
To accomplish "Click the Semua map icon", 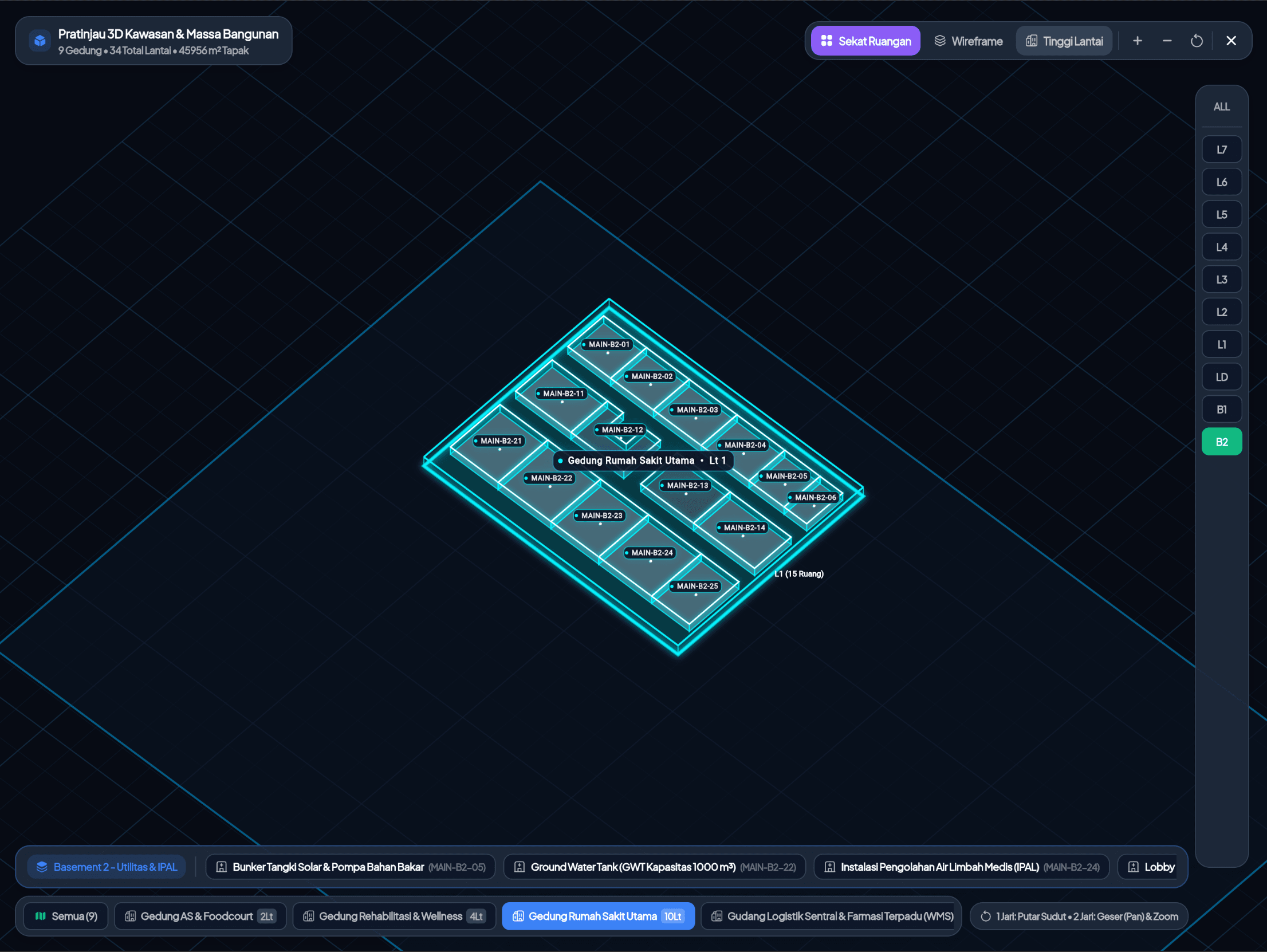I will coord(41,916).
